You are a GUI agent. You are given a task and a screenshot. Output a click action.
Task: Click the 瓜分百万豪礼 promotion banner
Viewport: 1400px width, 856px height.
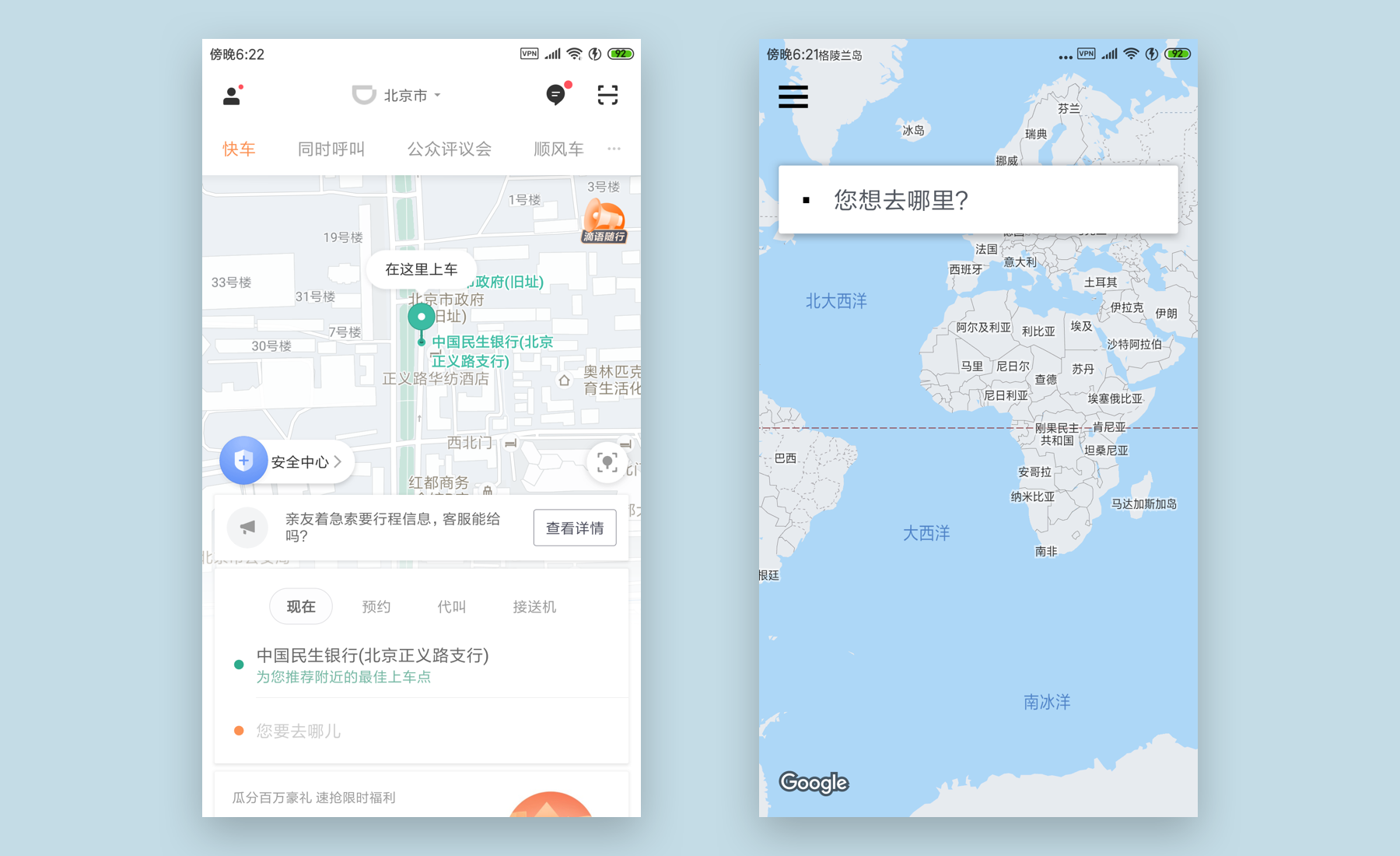coord(422,795)
